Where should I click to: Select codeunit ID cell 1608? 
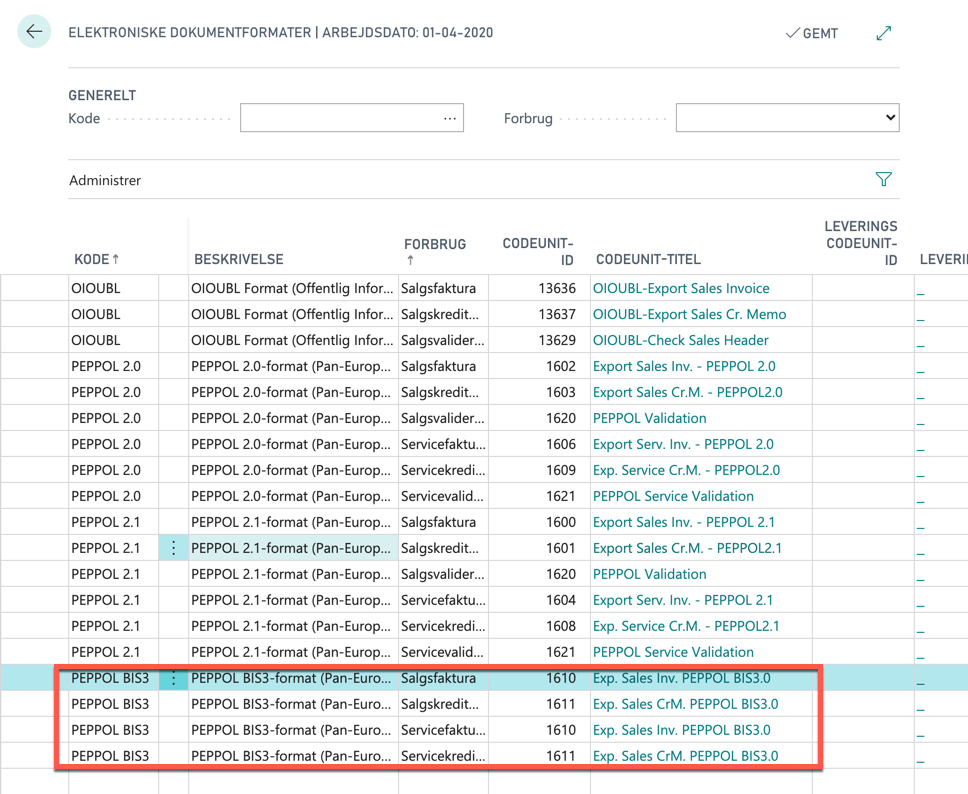point(539,625)
